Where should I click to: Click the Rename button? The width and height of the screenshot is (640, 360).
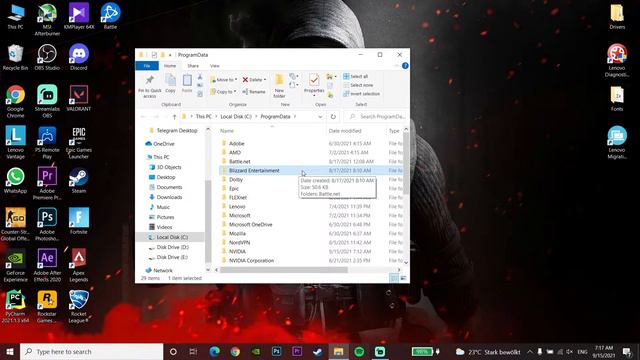pos(254,92)
